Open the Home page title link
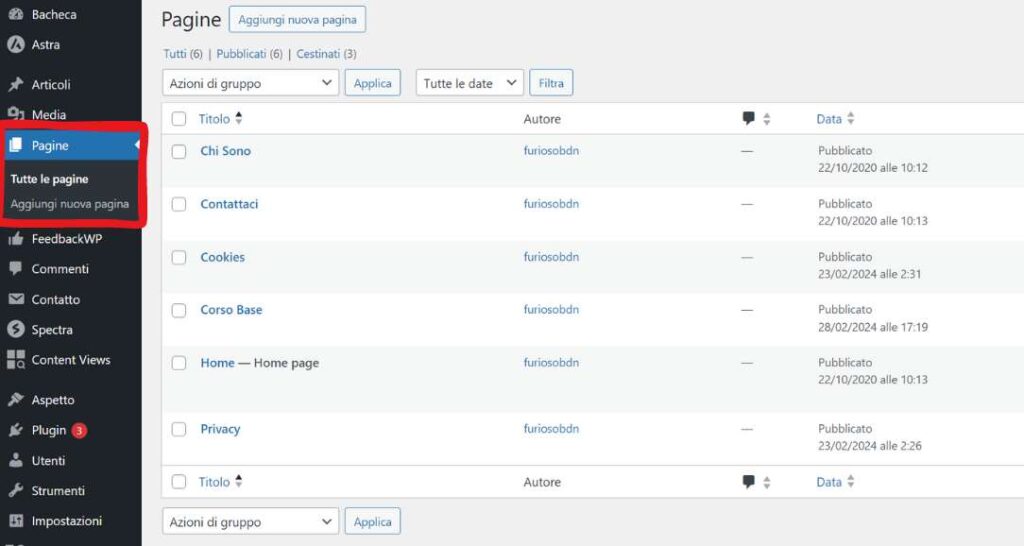This screenshot has height=546, width=1024. (217, 362)
